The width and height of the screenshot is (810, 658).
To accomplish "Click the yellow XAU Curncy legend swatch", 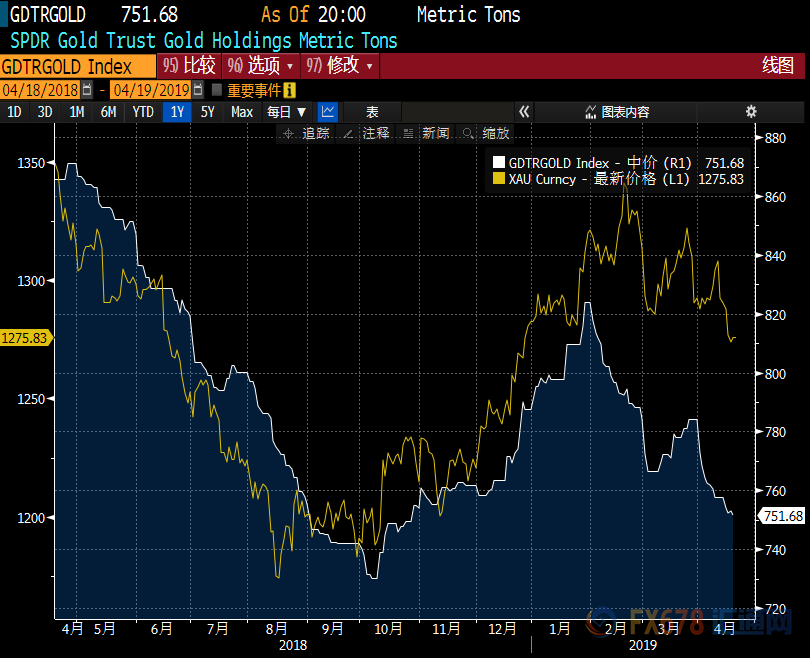I will click(x=499, y=179).
